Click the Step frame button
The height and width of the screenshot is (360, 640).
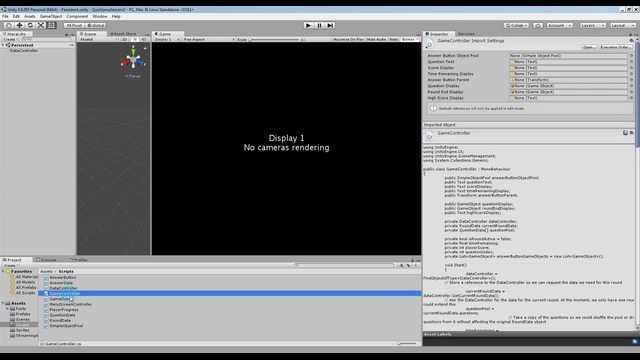click(x=330, y=25)
